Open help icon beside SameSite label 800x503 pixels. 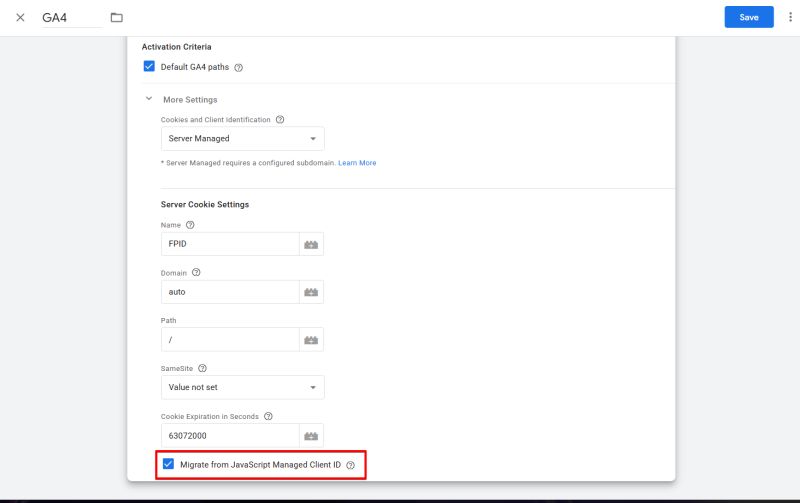[202, 368]
